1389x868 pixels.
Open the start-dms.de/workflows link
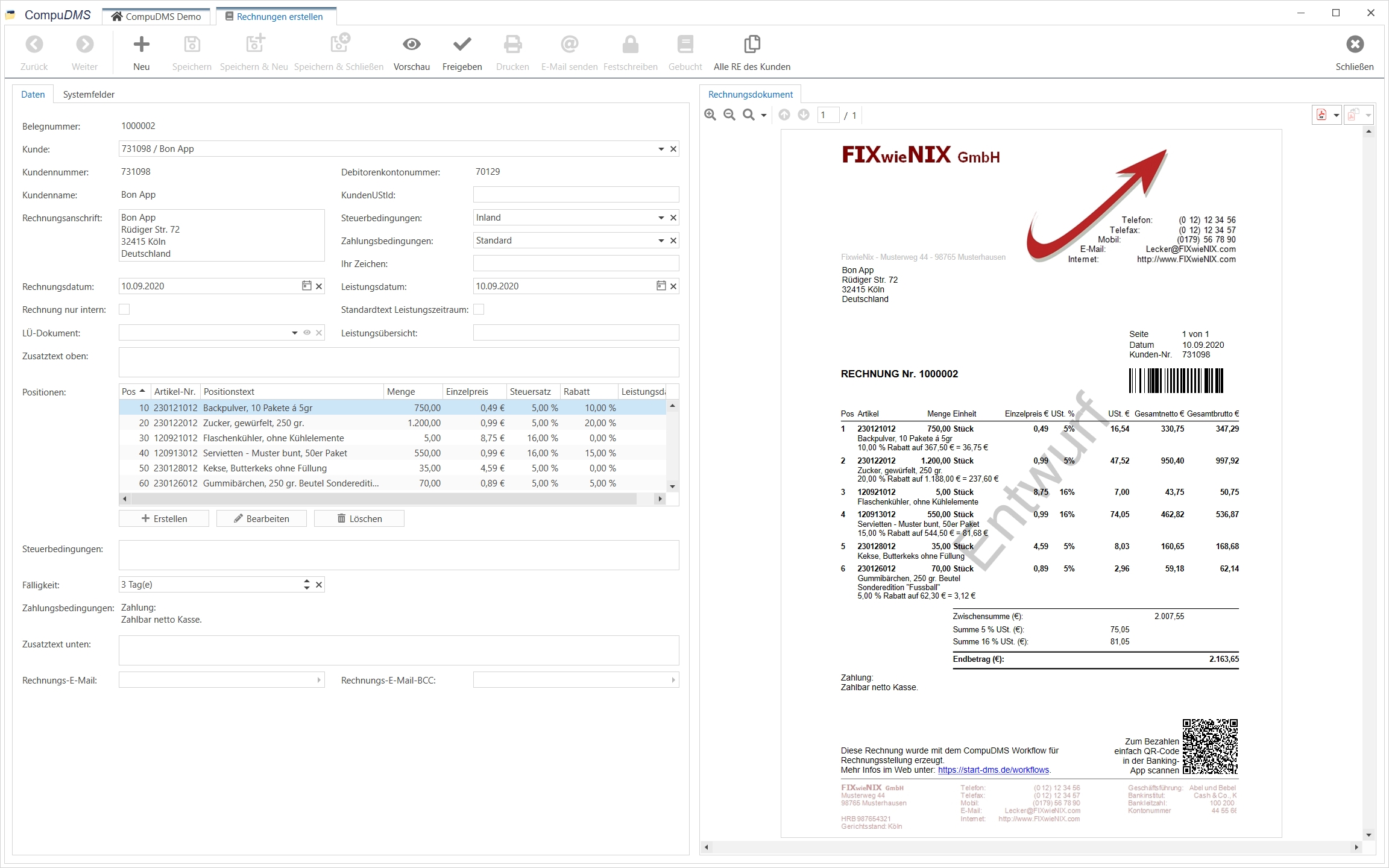click(993, 770)
